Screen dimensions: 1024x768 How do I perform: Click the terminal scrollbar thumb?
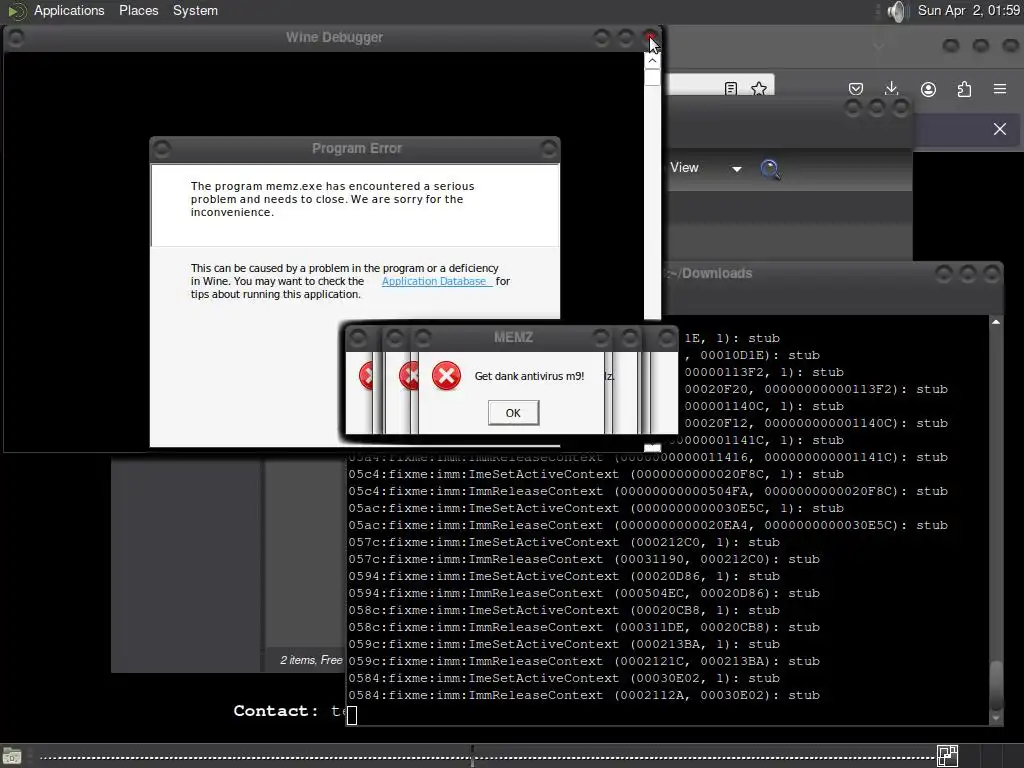pos(996,684)
